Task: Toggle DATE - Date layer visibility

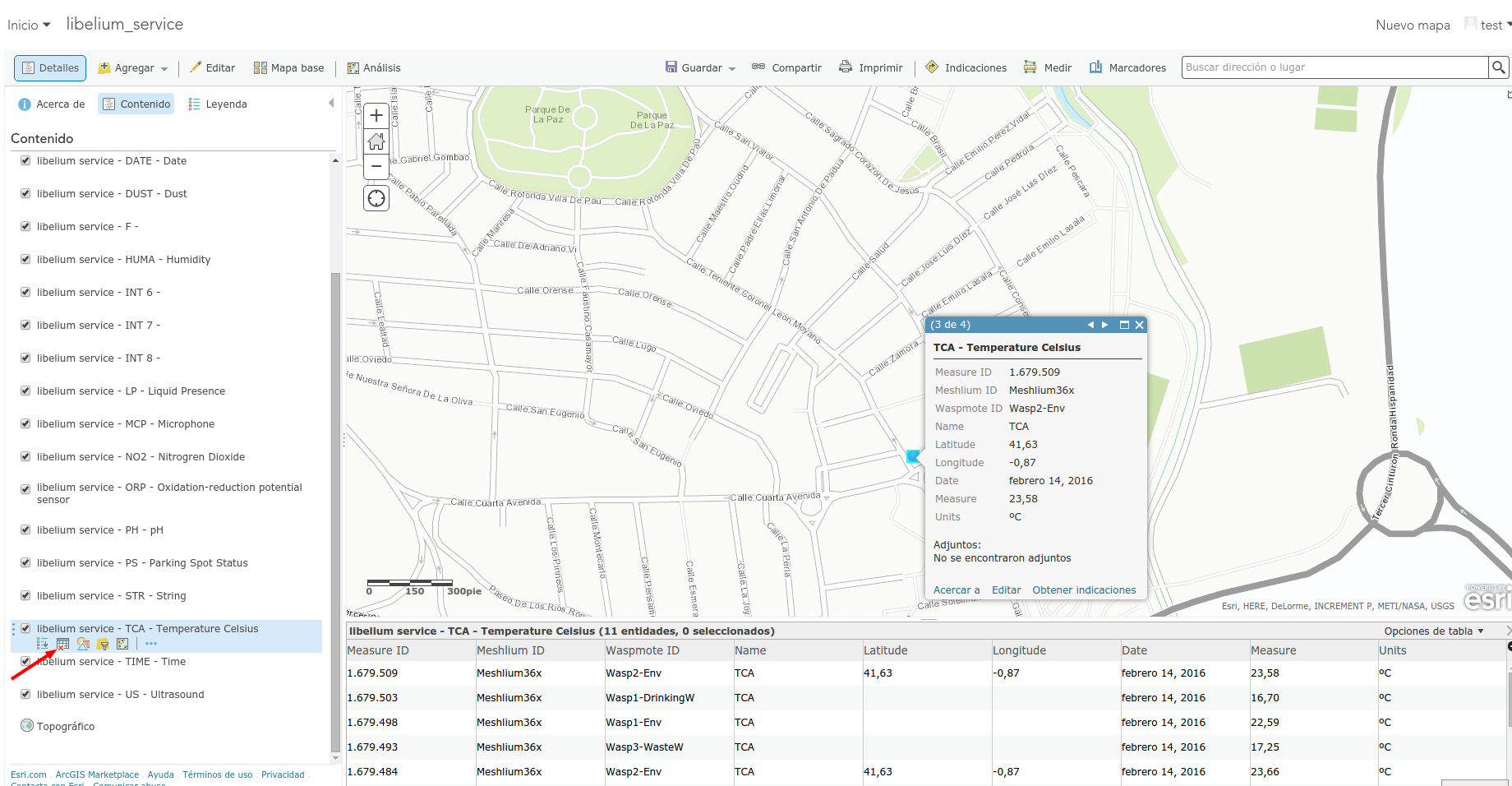Action: click(x=25, y=160)
